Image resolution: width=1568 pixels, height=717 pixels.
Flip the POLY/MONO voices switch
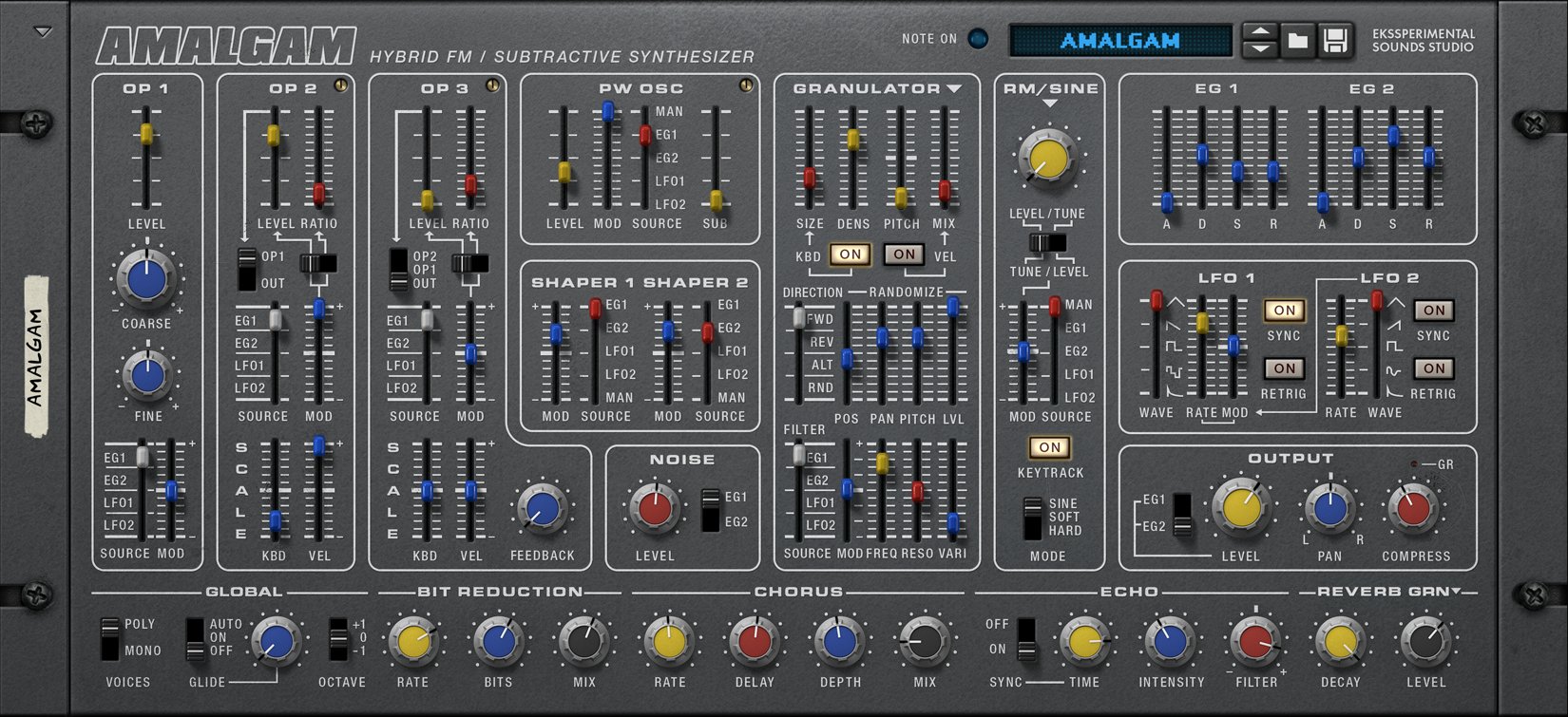click(110, 638)
